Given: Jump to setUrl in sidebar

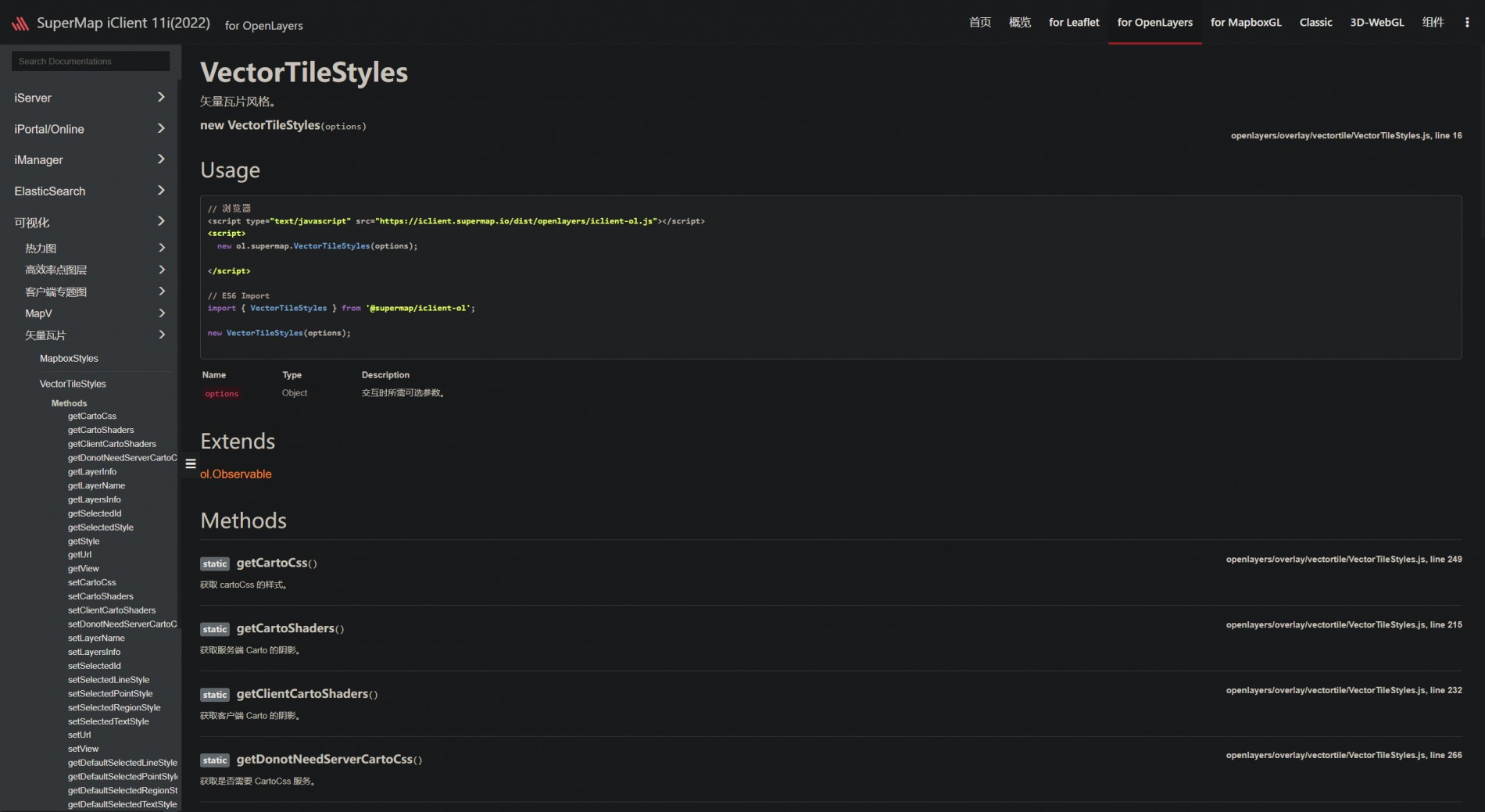Looking at the screenshot, I should pyautogui.click(x=80, y=735).
